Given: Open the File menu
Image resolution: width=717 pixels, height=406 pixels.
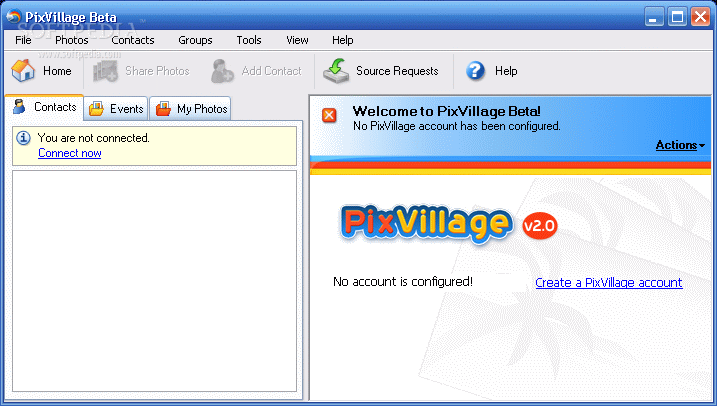Looking at the screenshot, I should pos(23,40).
